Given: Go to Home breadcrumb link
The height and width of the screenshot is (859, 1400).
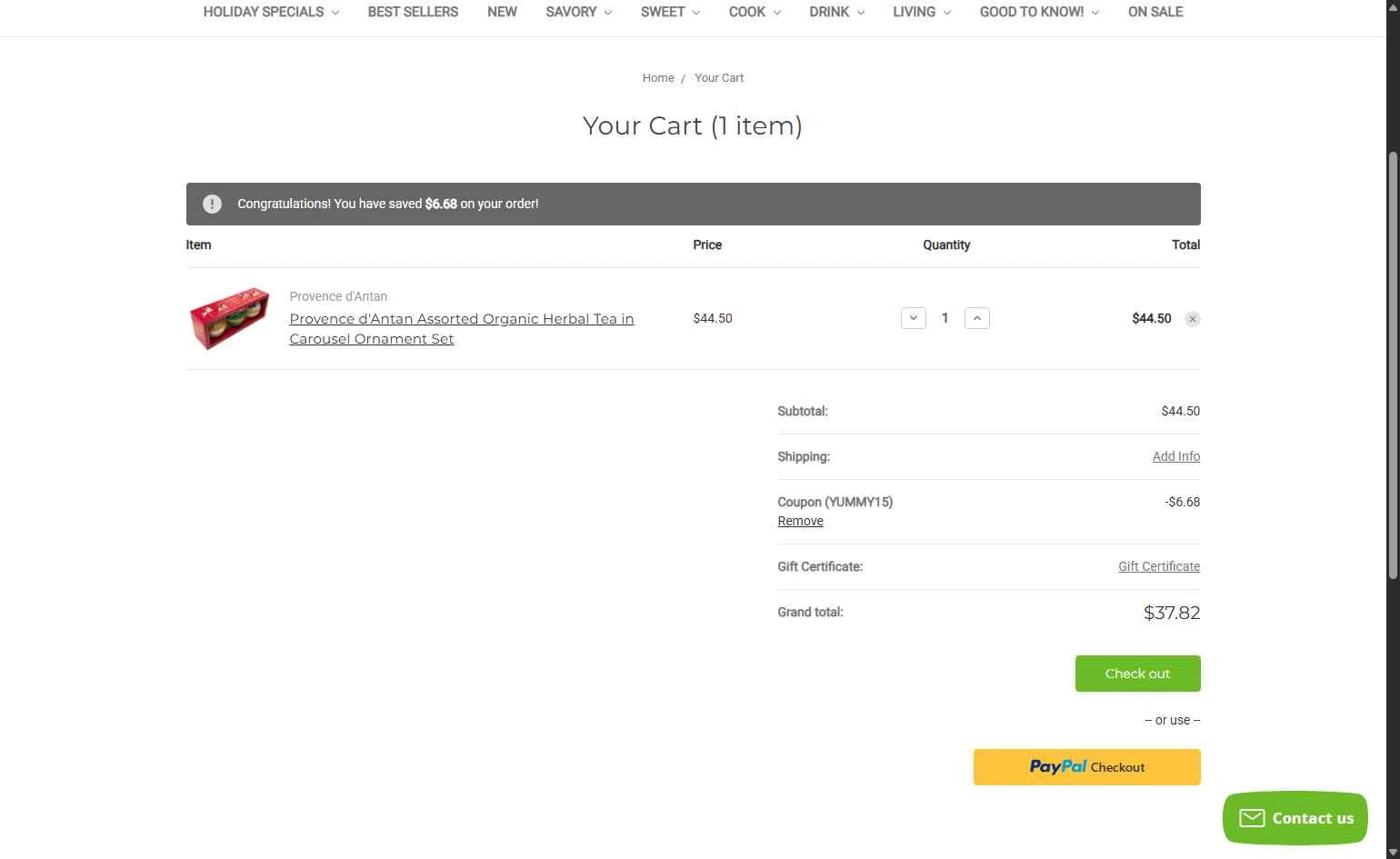Looking at the screenshot, I should pyautogui.click(x=658, y=78).
